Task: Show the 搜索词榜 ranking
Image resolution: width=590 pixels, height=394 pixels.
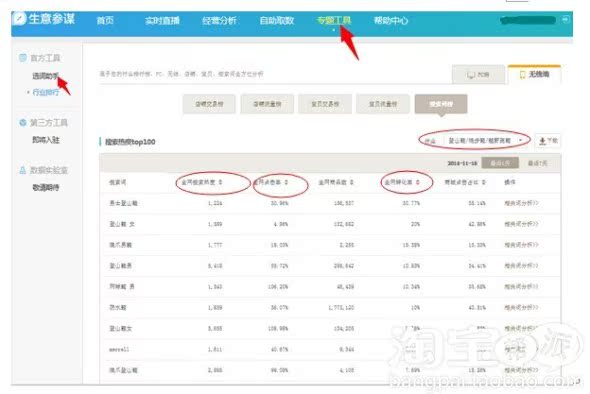Action: (441, 104)
